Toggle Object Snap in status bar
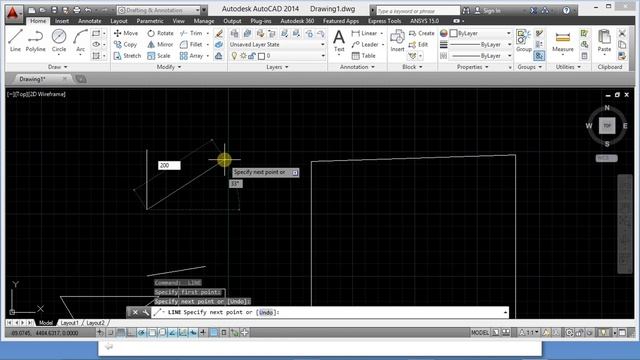The width and height of the screenshot is (640, 360). coord(152,333)
